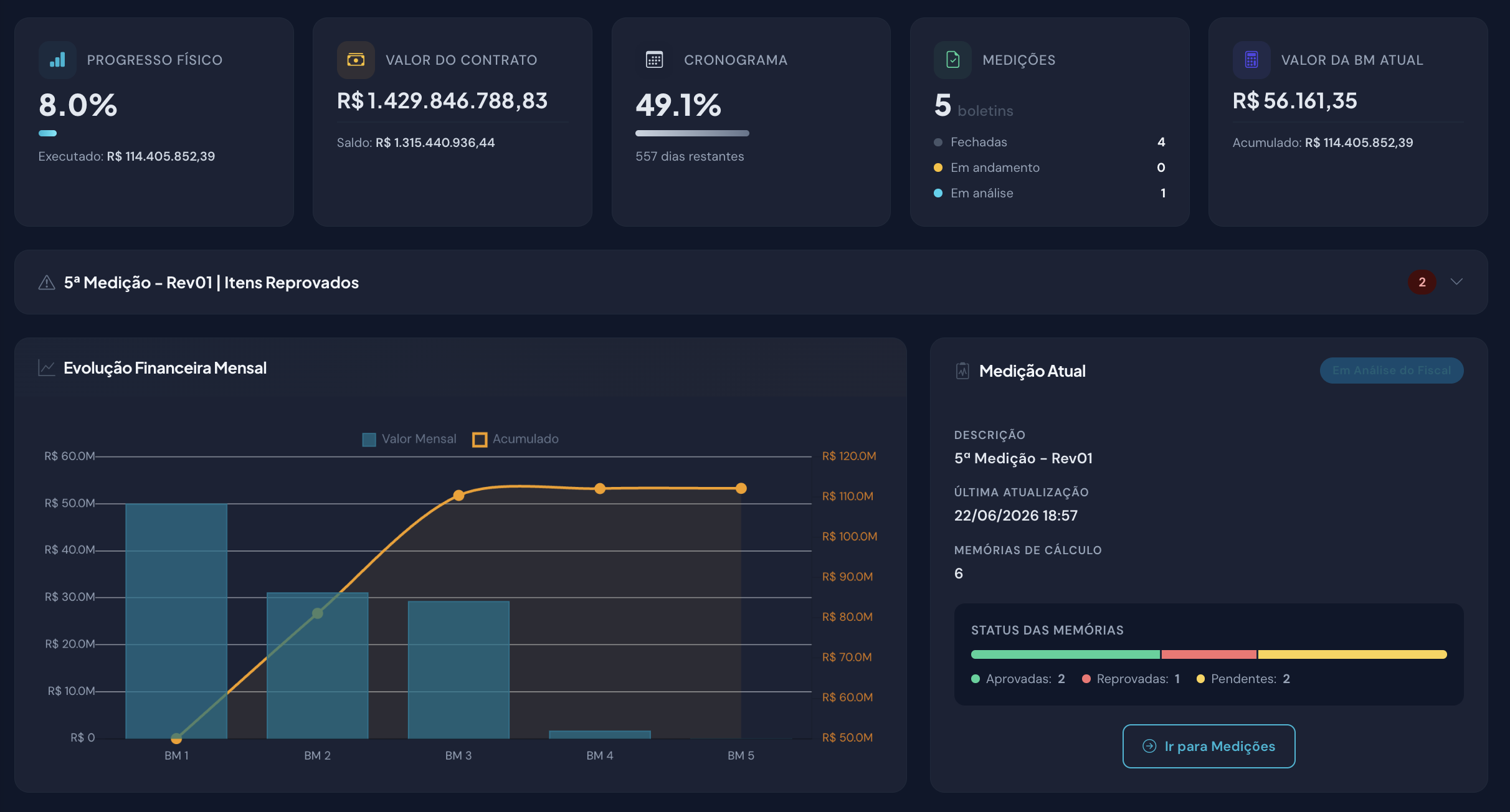Click the Acumulado value in BM Atual card
Image resolution: width=1510 pixels, height=812 pixels.
(x=1359, y=143)
